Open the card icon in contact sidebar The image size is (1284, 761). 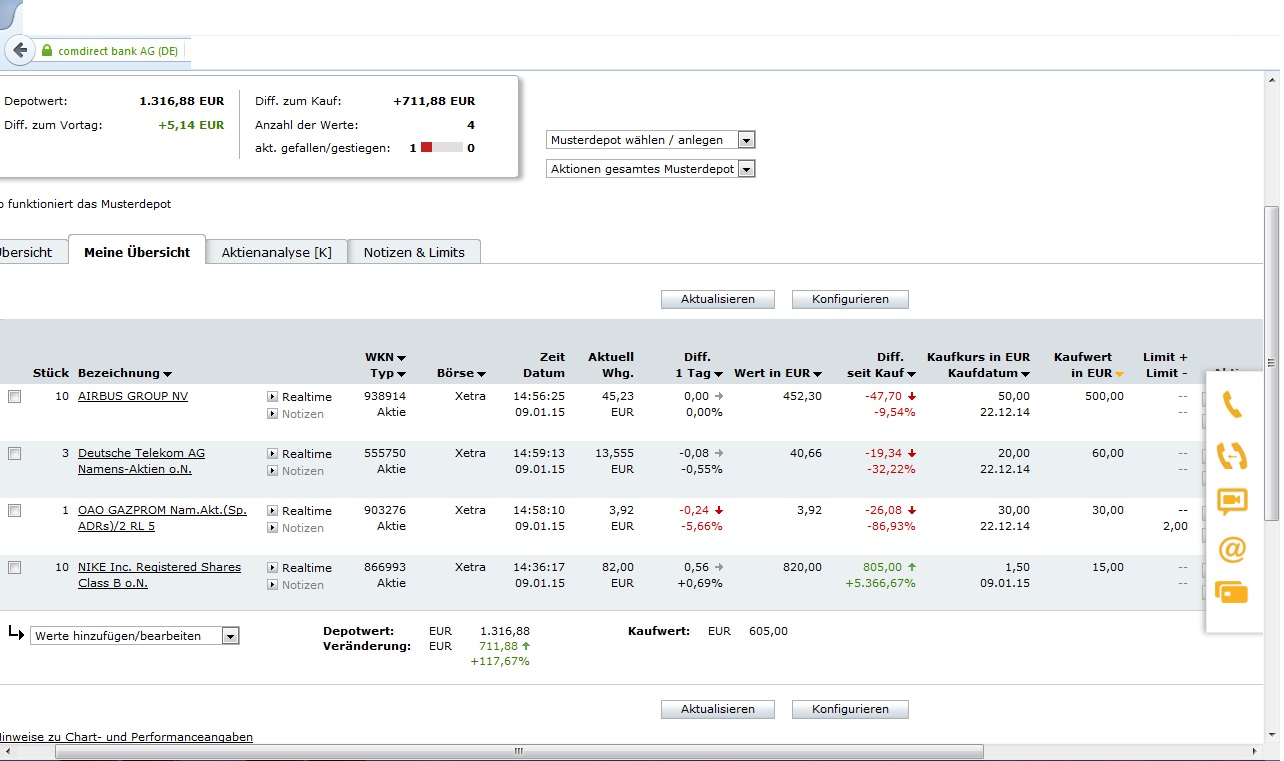pos(1232,592)
